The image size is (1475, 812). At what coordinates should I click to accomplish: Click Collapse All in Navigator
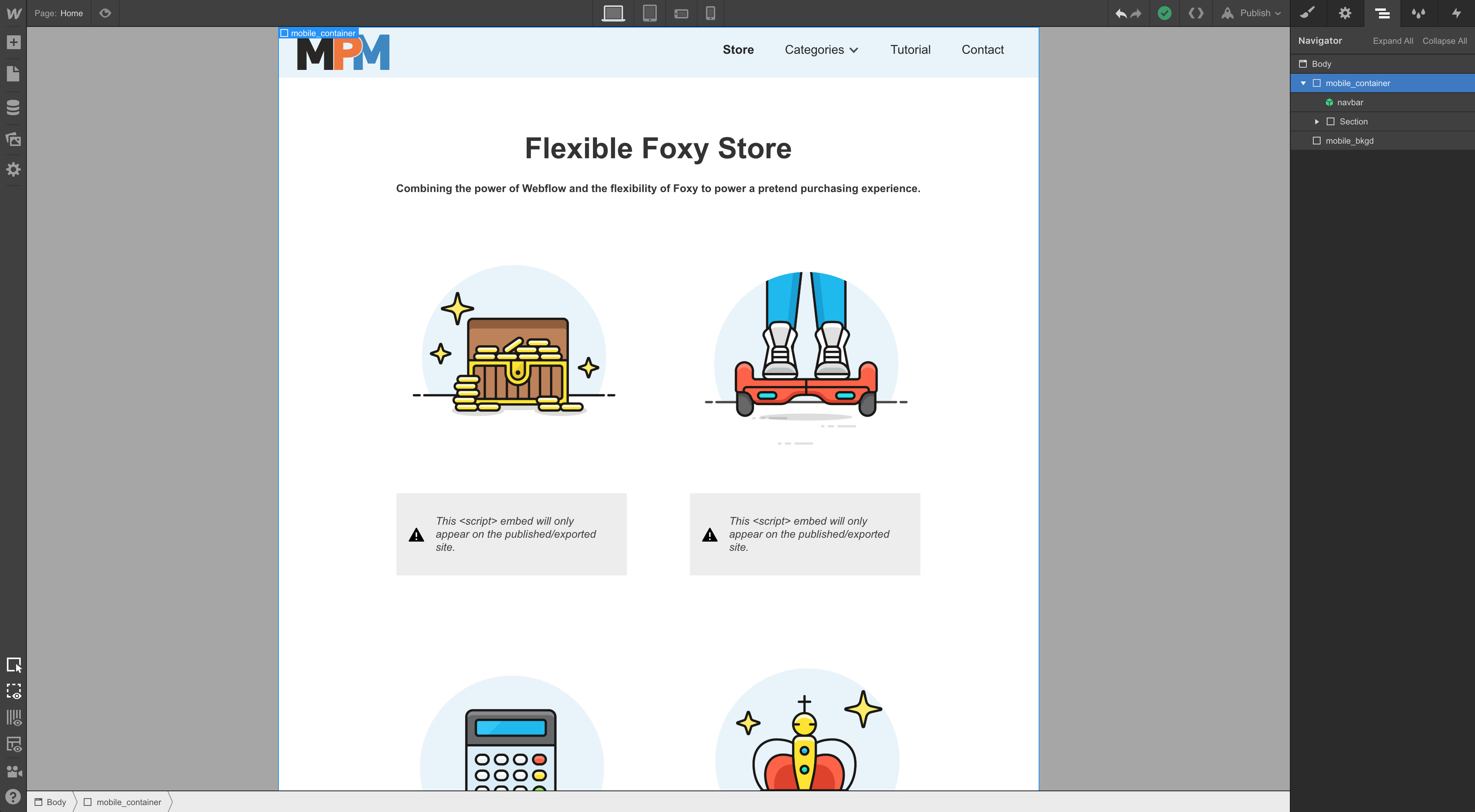point(1444,41)
